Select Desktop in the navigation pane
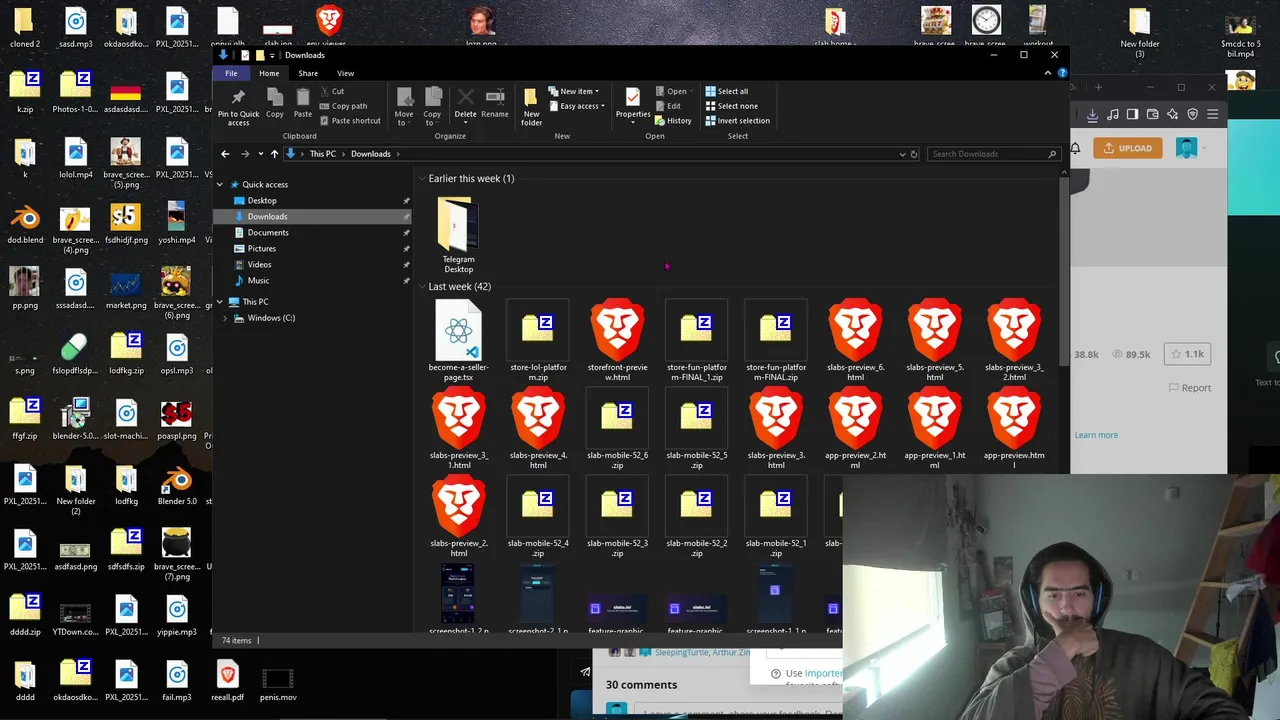1280x720 pixels. coord(262,201)
